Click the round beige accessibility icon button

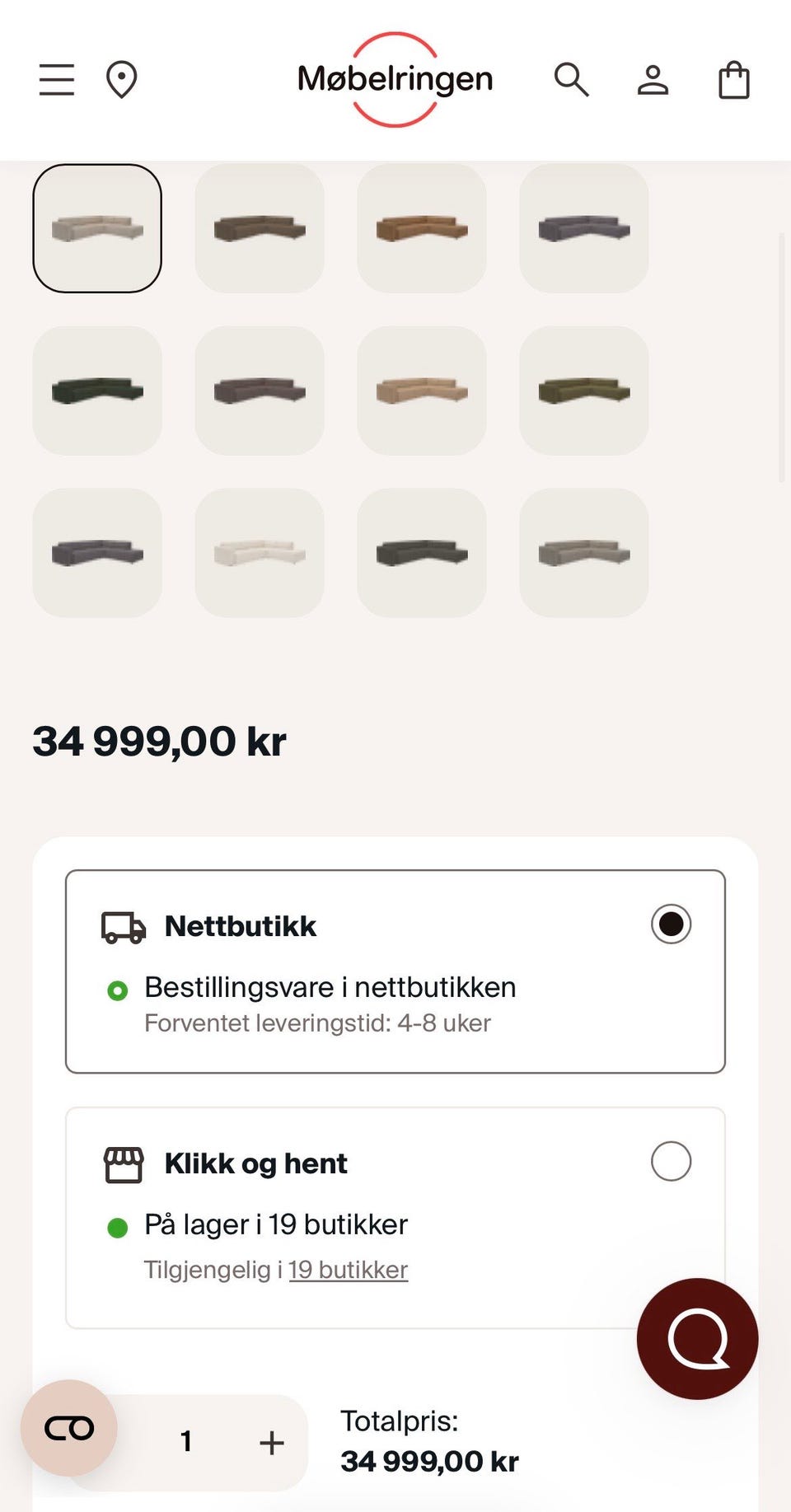(x=69, y=1427)
